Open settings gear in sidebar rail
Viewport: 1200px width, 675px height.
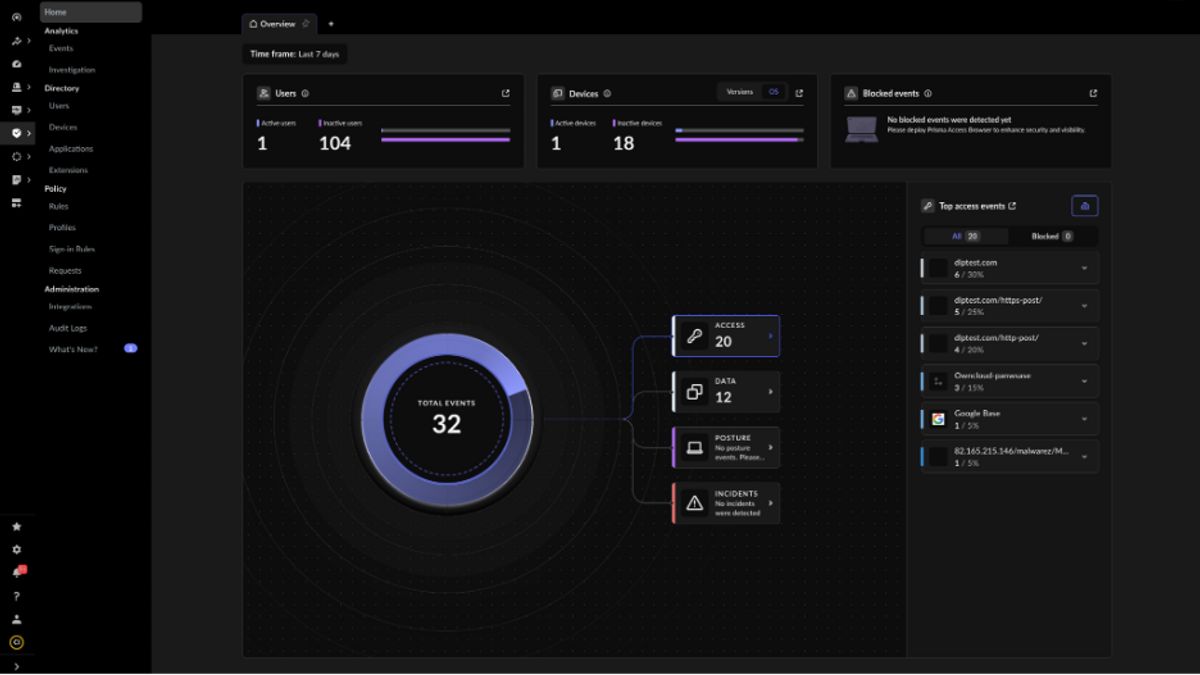[16, 550]
